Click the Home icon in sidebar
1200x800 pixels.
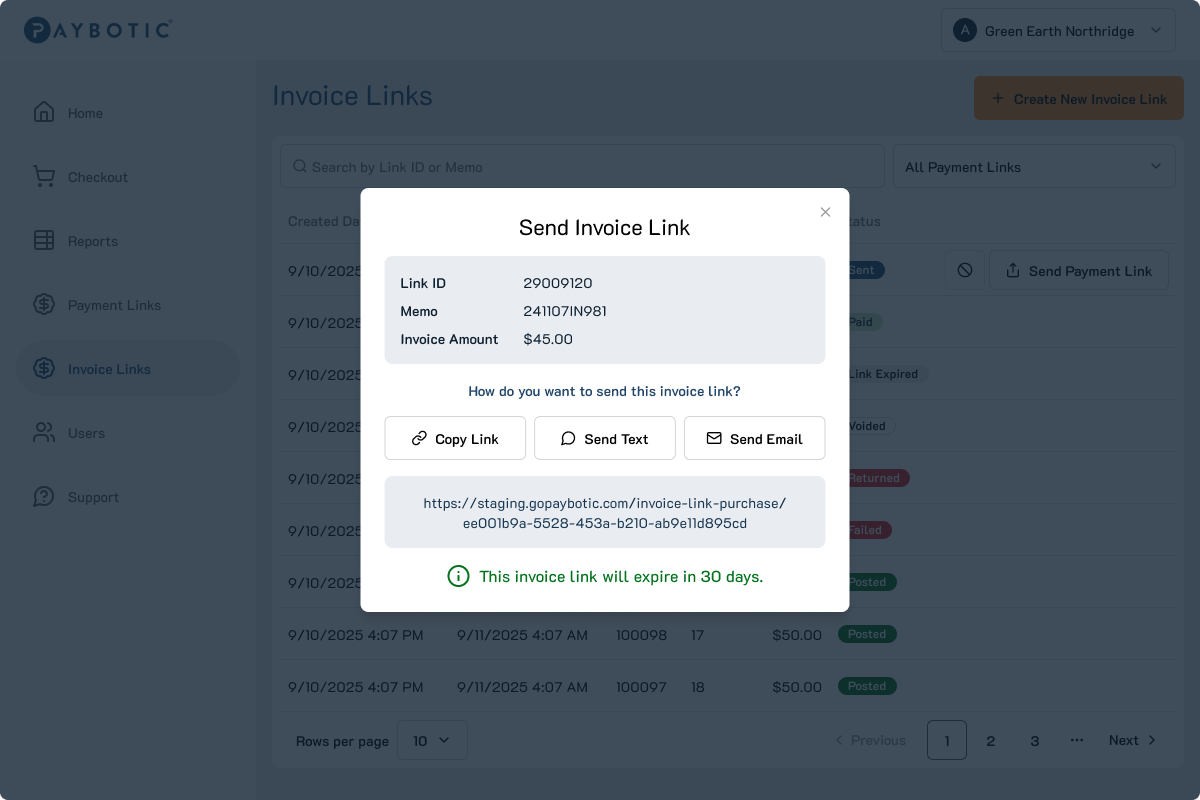(44, 112)
